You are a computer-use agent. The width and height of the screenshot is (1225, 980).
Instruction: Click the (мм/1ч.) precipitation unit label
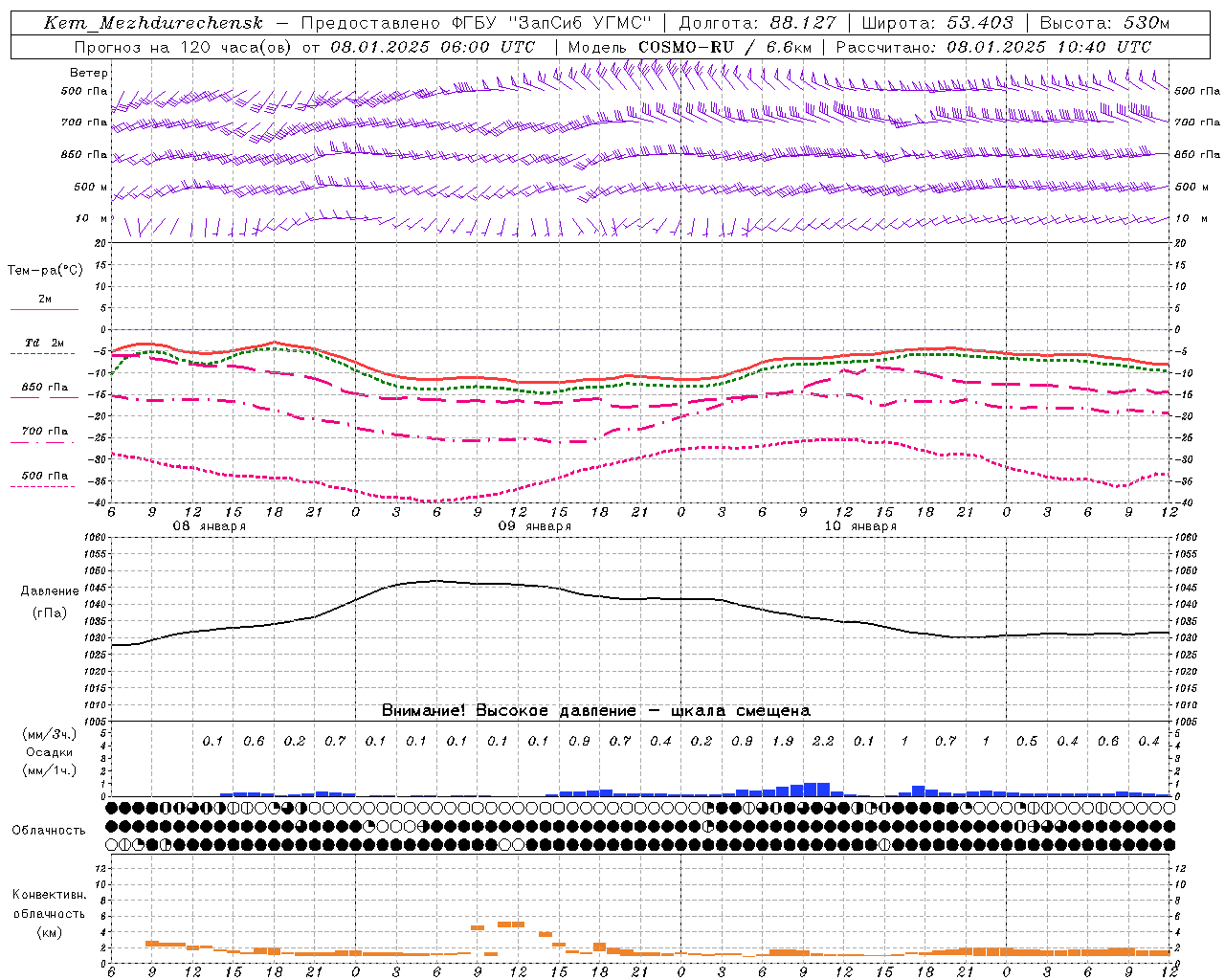[49, 770]
